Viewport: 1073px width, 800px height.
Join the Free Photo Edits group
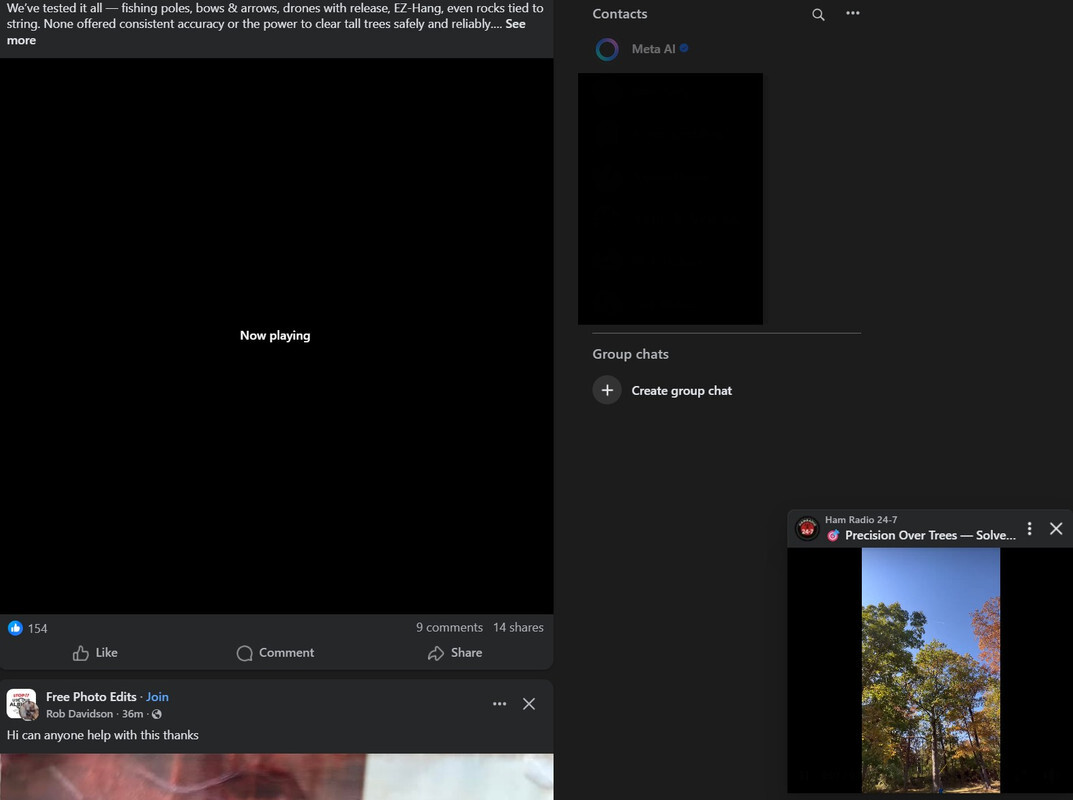tap(157, 697)
